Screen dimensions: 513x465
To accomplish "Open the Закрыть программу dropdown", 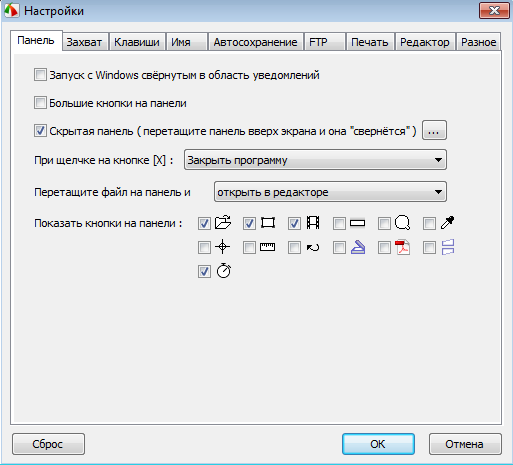I will tap(315, 160).
